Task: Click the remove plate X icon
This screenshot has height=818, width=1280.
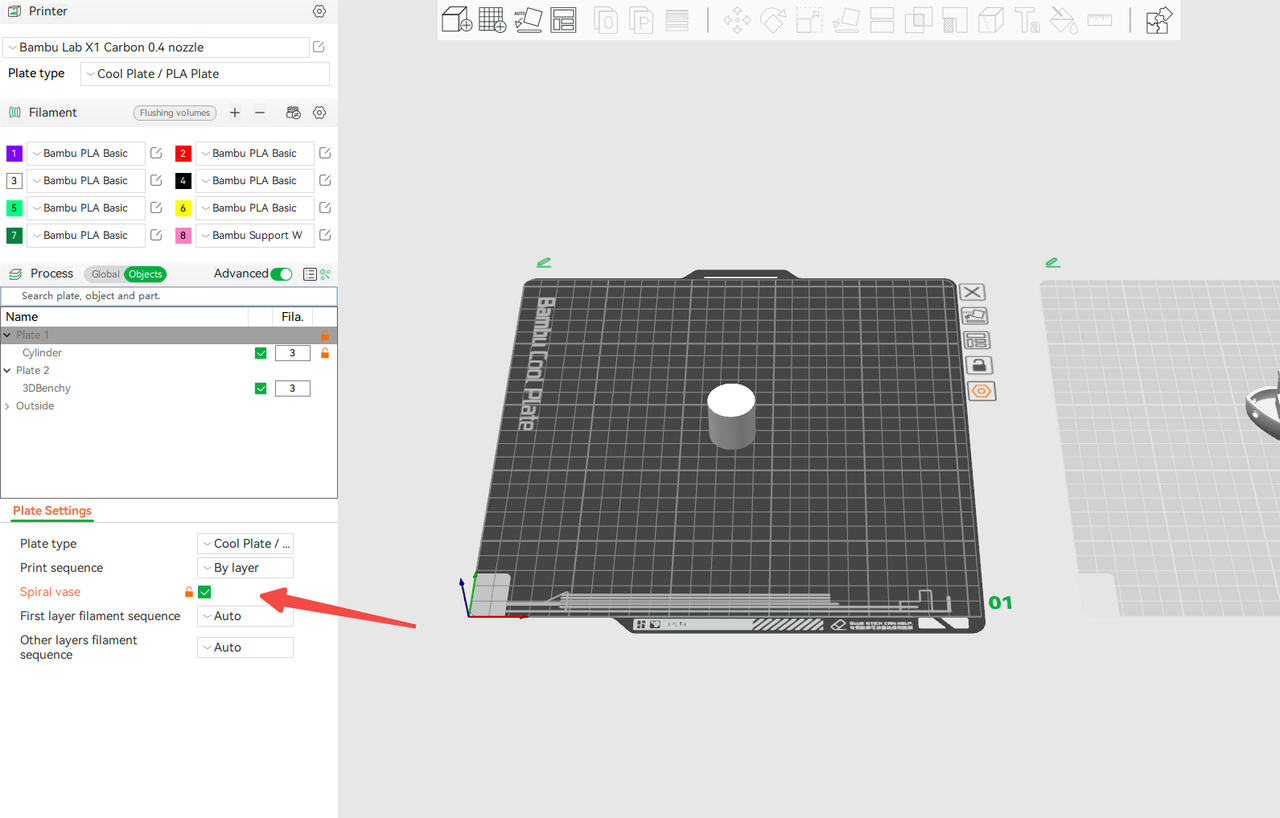Action: 972,292
